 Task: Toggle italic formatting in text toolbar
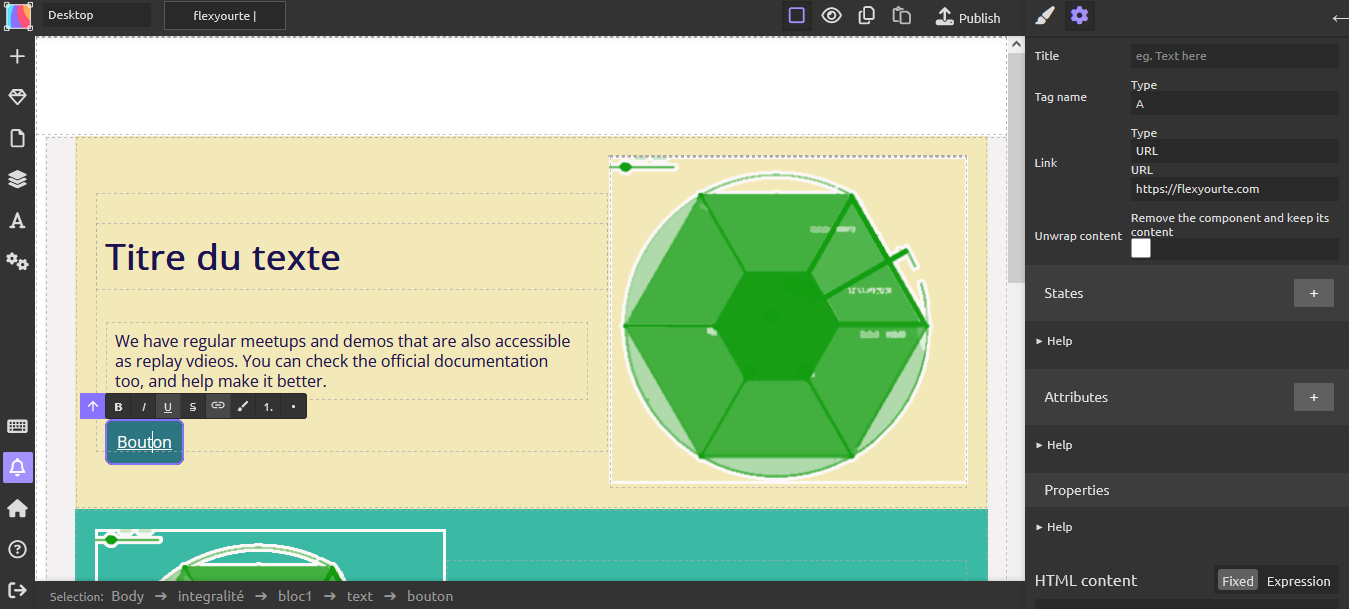pos(143,407)
